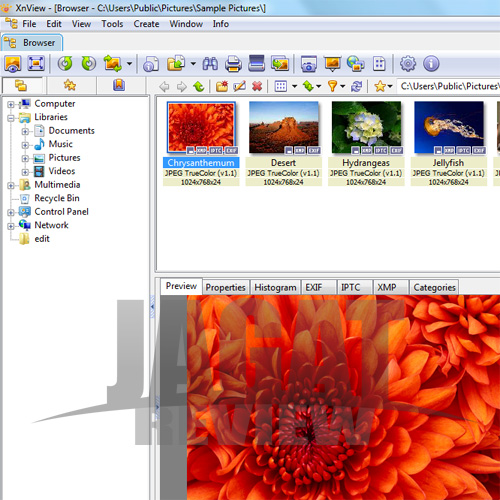This screenshot has width=500, height=500.
Task: Click the Rename pencil icon
Action: (240, 86)
